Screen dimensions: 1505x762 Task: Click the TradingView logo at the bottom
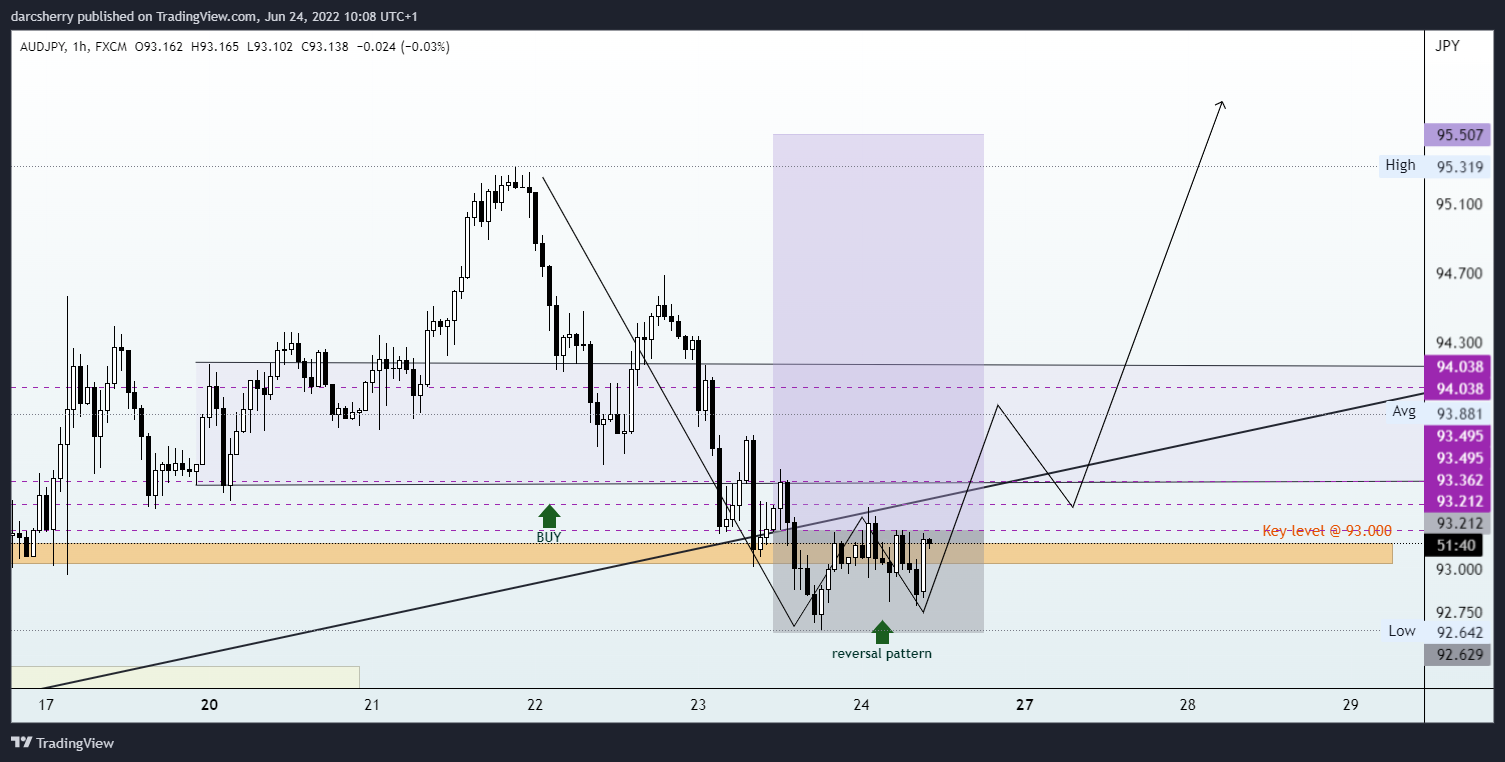point(62,743)
